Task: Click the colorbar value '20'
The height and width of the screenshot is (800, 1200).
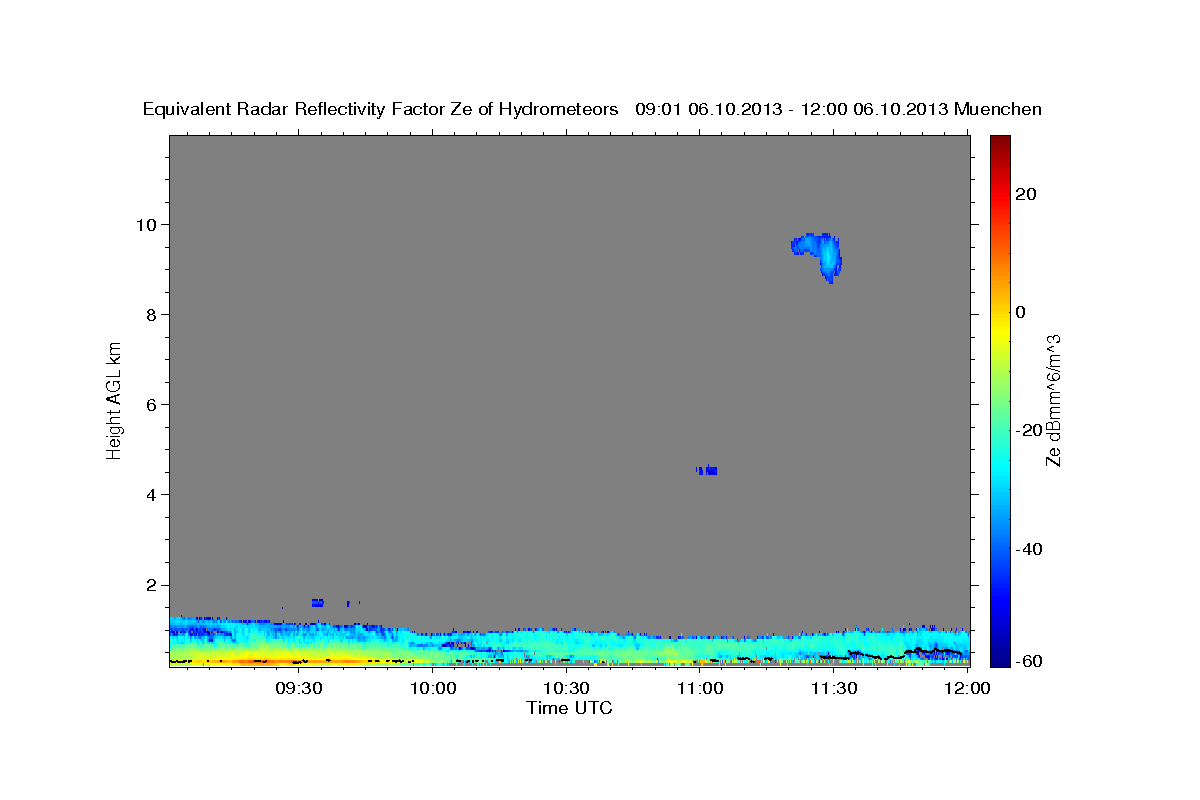Action: 1024,194
